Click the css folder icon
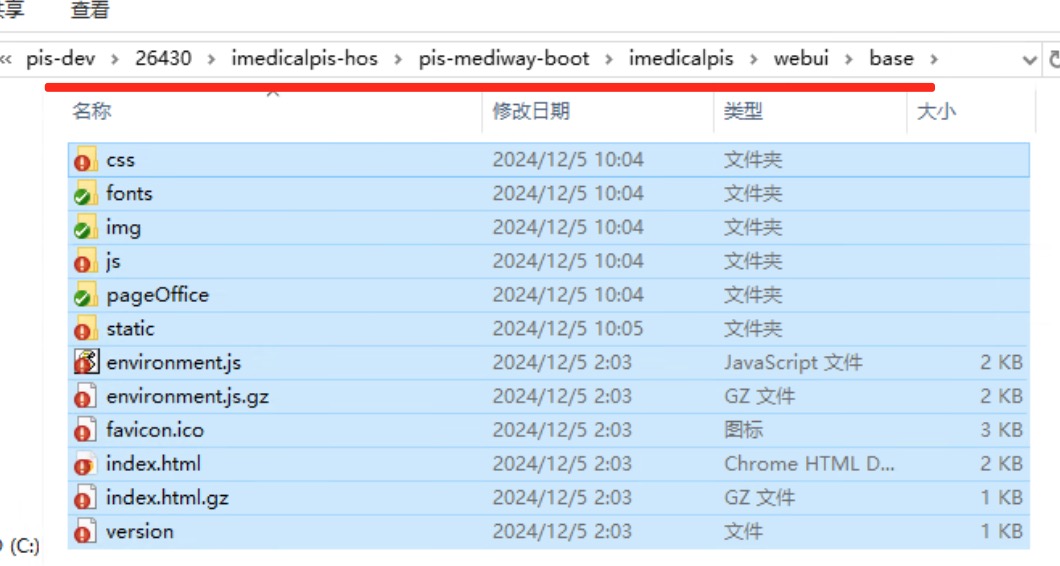This screenshot has height=566, width=1060. pyautogui.click(x=85, y=160)
